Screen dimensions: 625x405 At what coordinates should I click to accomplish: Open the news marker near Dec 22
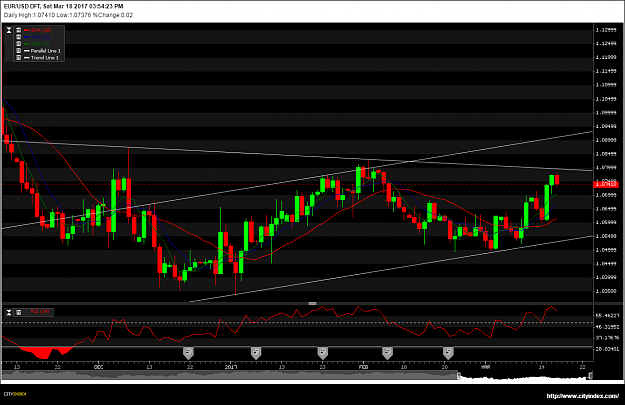[188, 353]
